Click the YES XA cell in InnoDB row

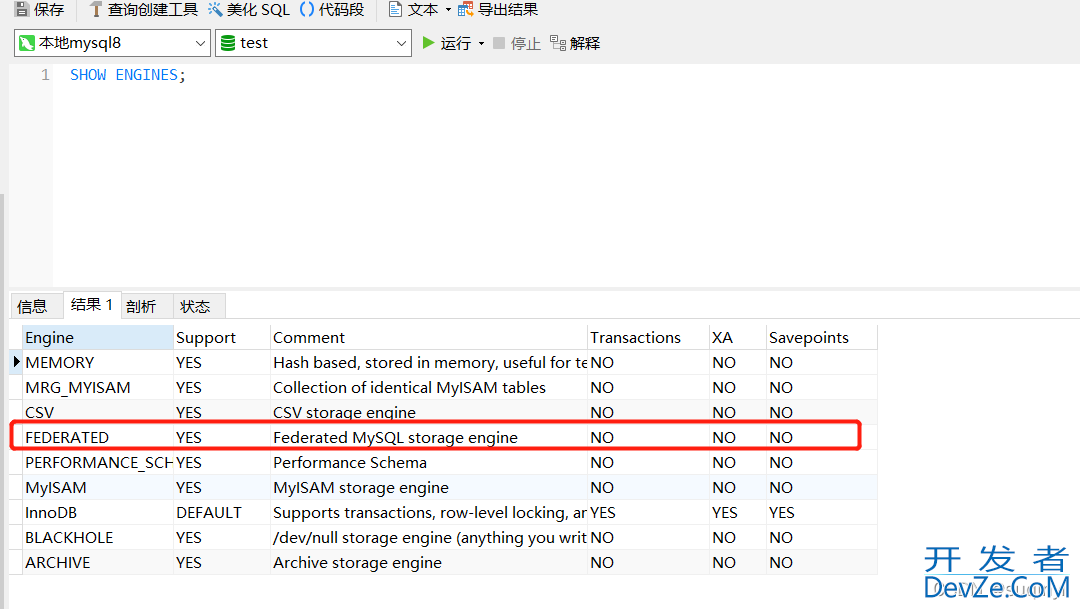click(x=738, y=513)
